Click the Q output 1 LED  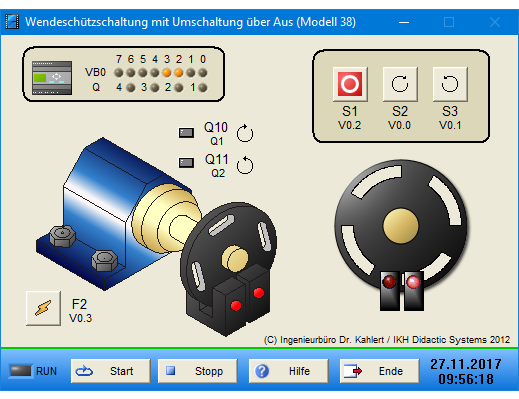pos(203,88)
